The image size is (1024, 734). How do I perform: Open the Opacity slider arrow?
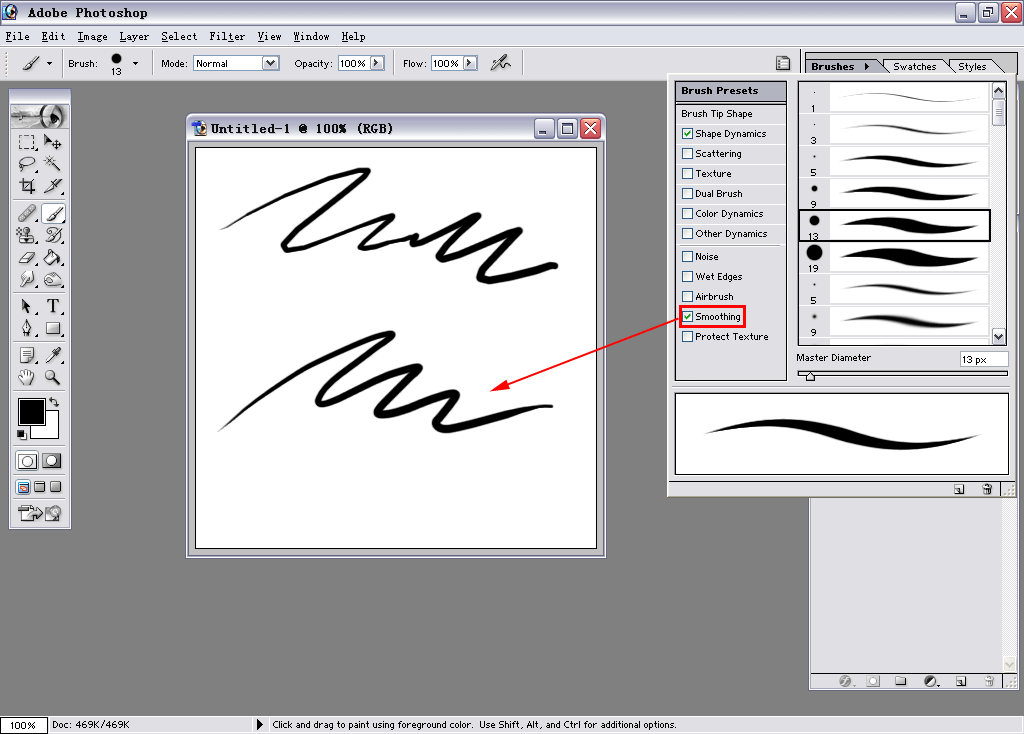(x=377, y=63)
